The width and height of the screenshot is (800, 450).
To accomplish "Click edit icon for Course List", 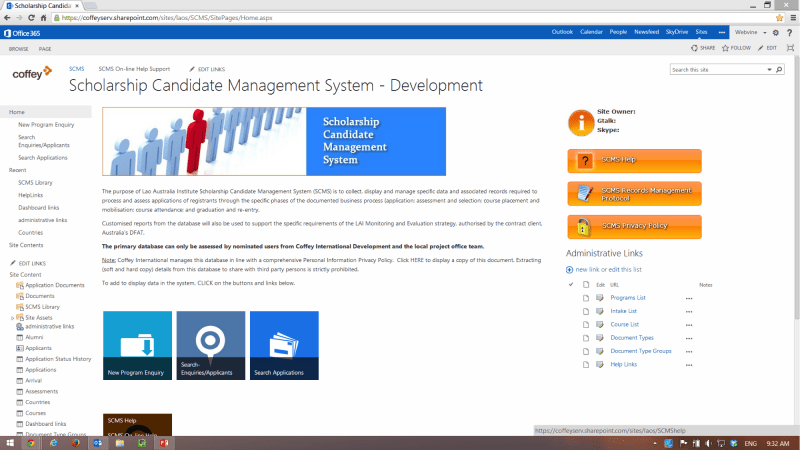I will pos(599,324).
